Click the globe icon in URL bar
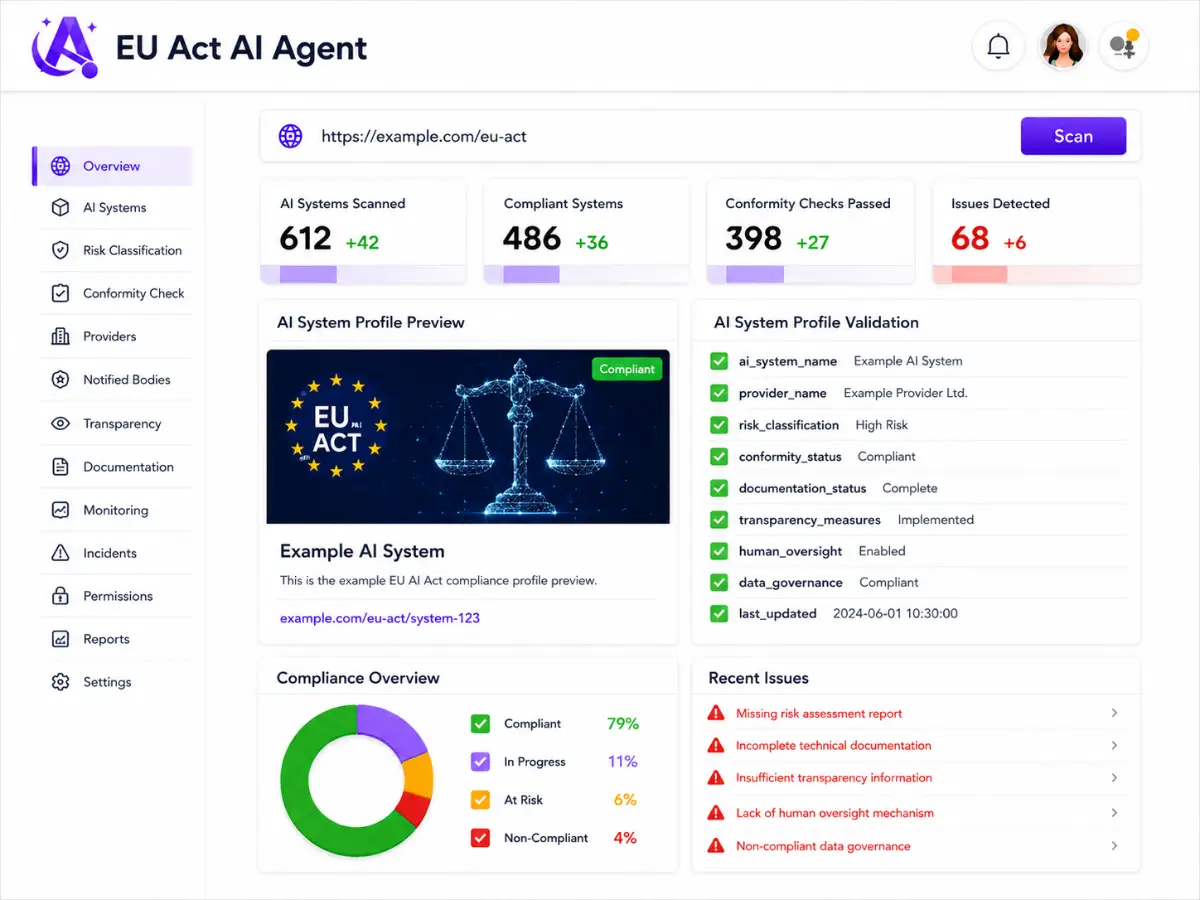The height and width of the screenshot is (900, 1200). (x=290, y=136)
